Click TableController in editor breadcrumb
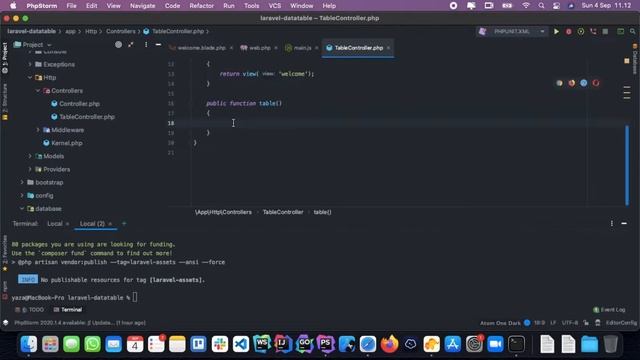This screenshot has width=640, height=360. (x=283, y=212)
